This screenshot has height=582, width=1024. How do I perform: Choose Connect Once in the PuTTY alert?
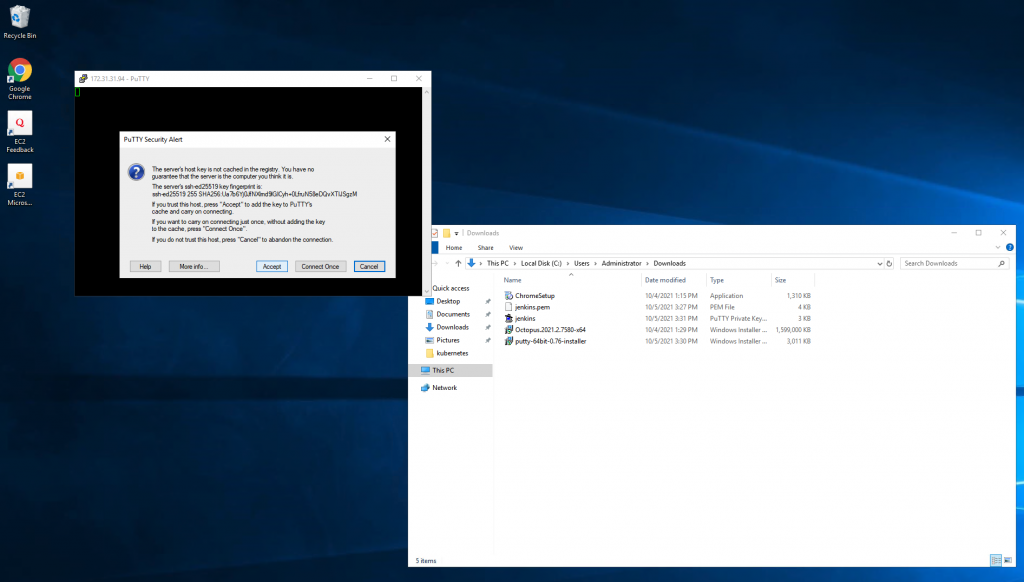pyautogui.click(x=320, y=267)
